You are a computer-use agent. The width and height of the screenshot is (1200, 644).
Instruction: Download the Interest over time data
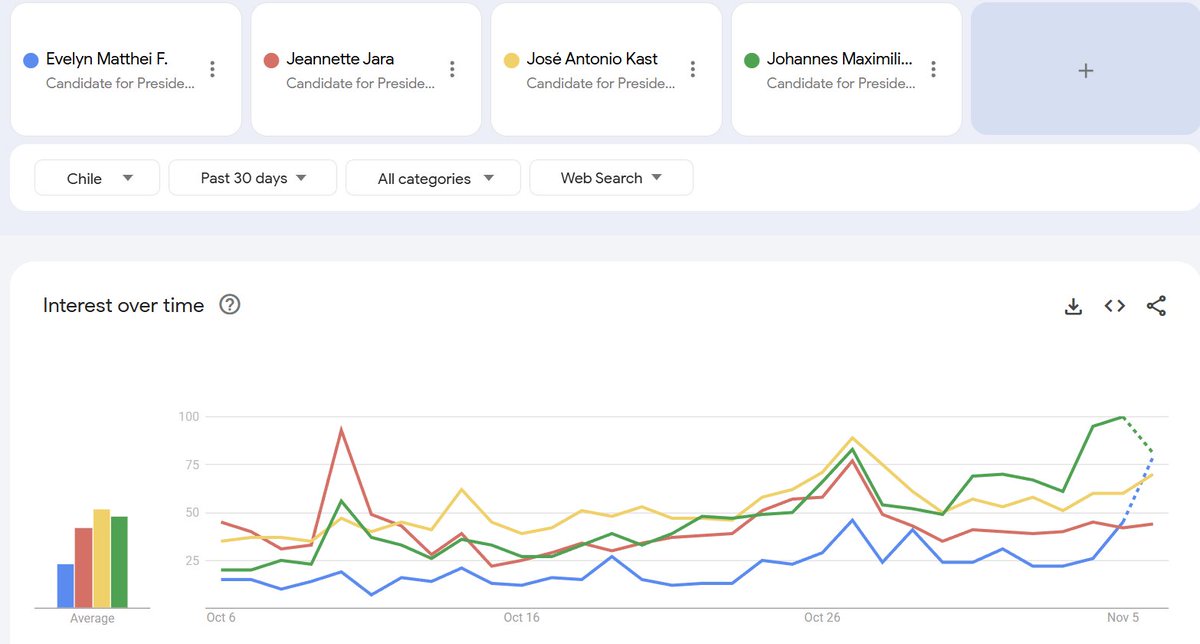1073,306
